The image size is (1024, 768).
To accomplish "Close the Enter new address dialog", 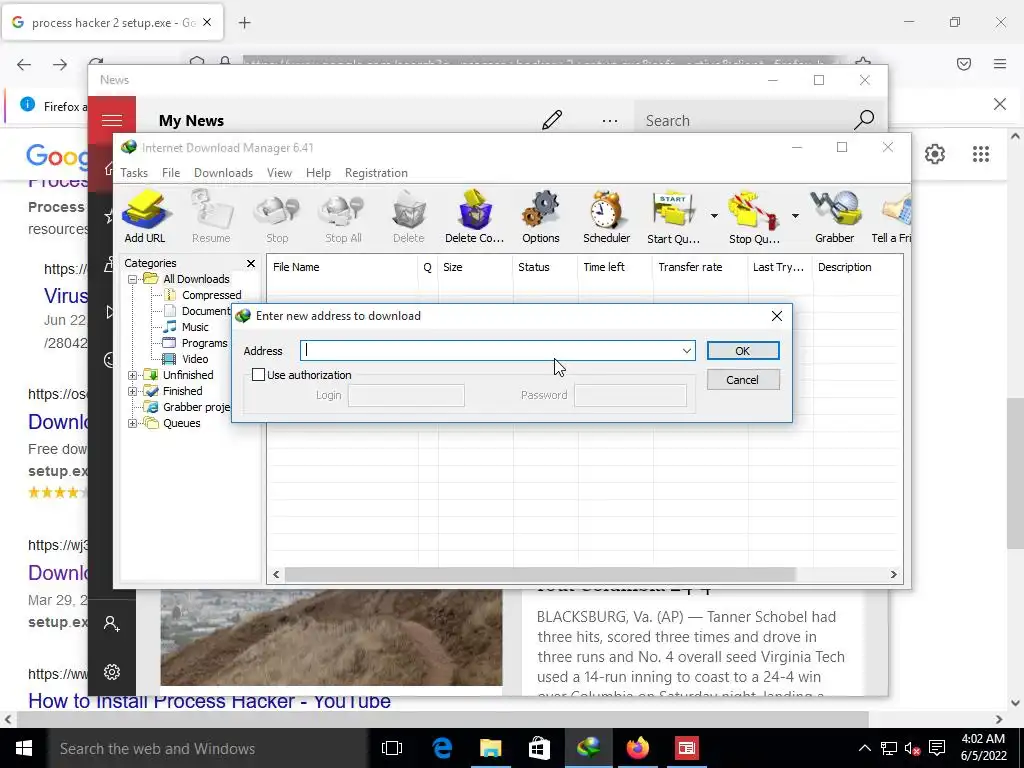I will 776,316.
